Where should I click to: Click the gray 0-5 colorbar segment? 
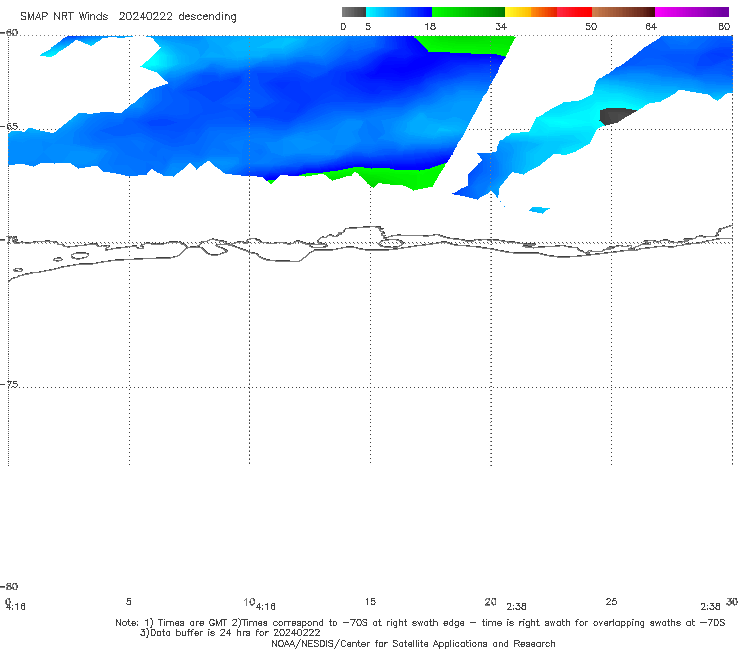point(353,12)
